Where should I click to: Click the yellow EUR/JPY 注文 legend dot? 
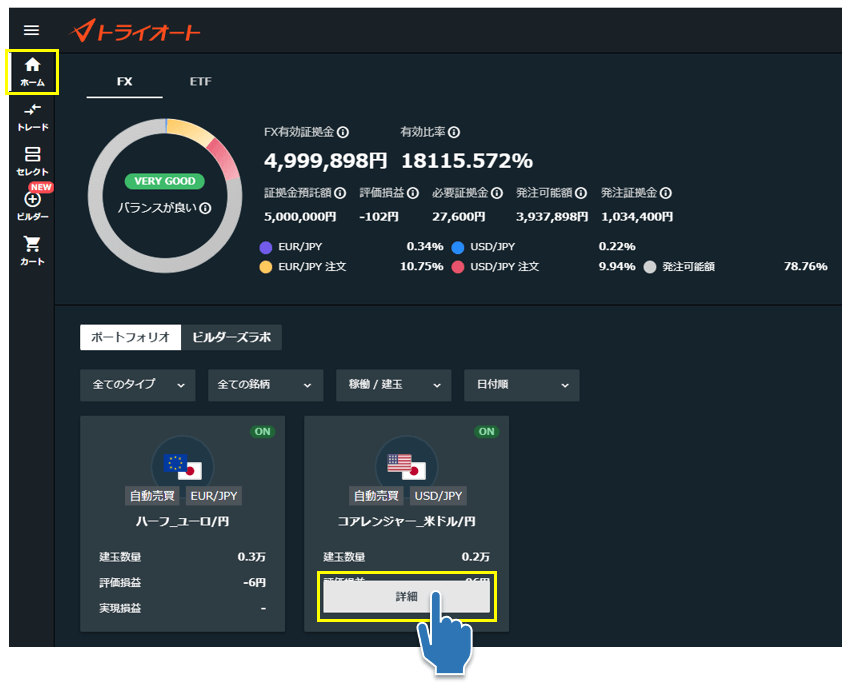coord(266,267)
